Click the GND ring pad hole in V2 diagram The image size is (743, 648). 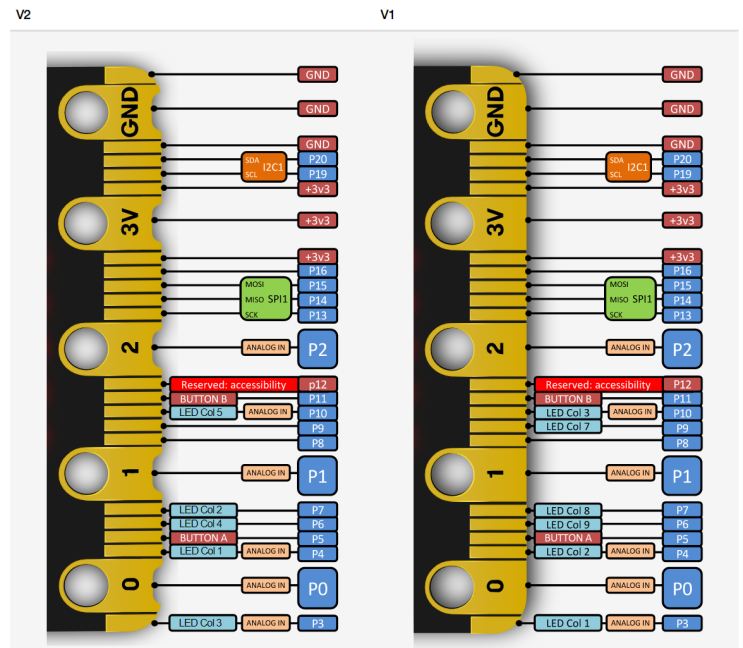[86, 113]
